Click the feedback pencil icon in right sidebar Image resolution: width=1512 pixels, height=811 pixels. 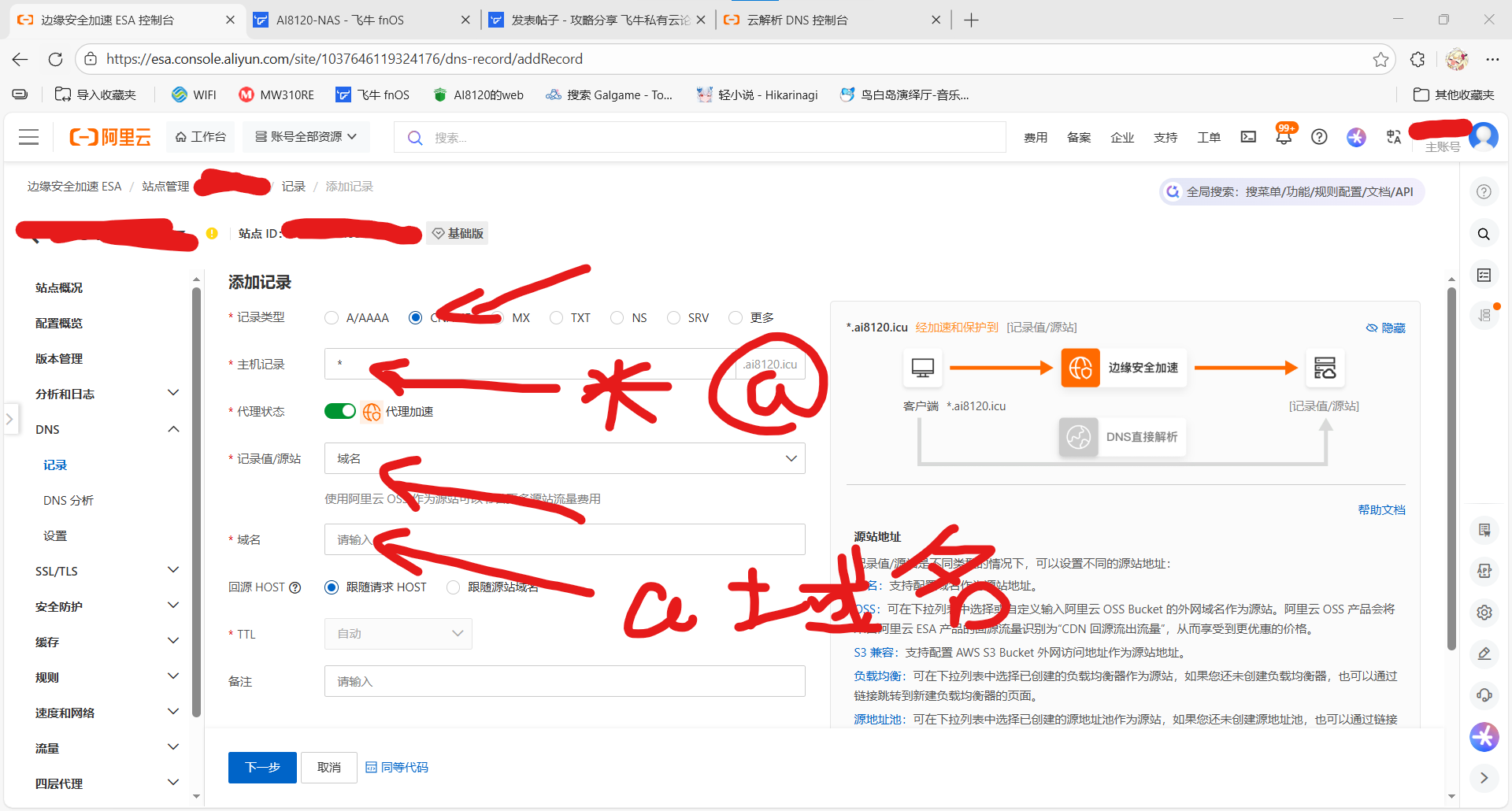1484,654
